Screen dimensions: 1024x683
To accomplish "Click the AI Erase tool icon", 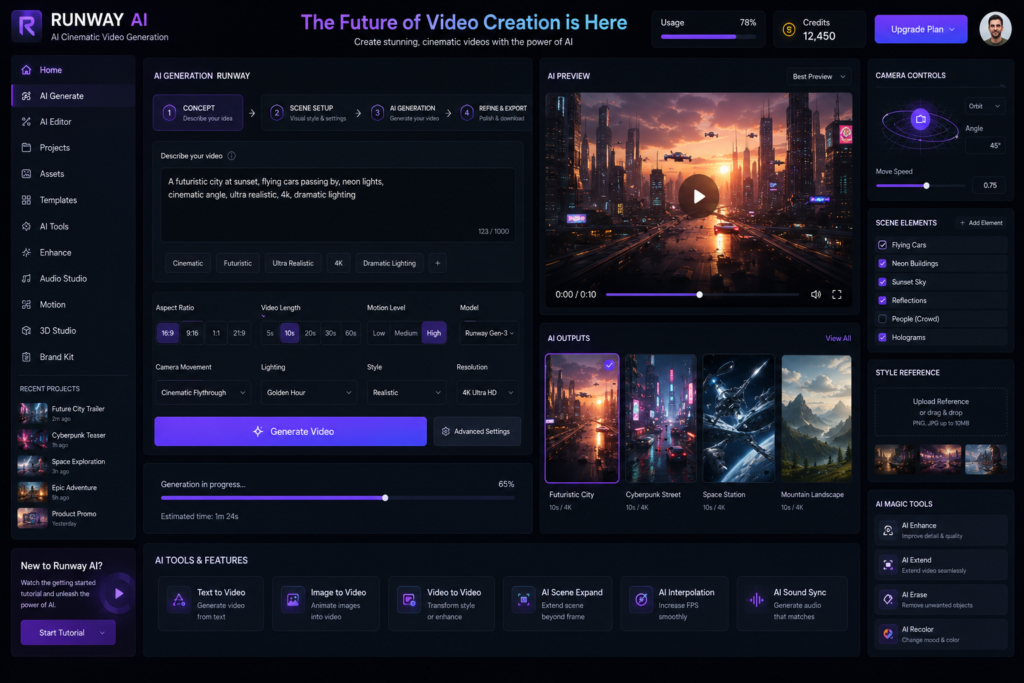I will coord(888,599).
